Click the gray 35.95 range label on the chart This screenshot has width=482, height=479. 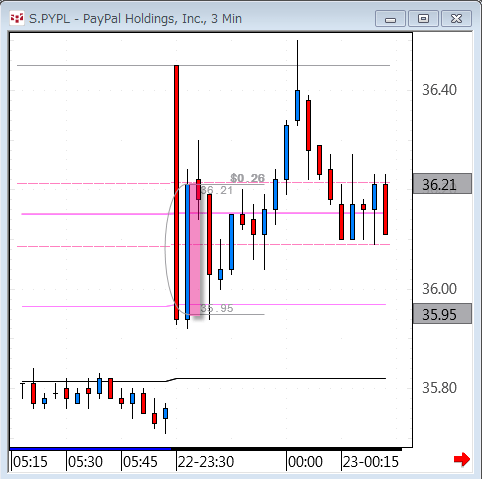tap(216, 308)
